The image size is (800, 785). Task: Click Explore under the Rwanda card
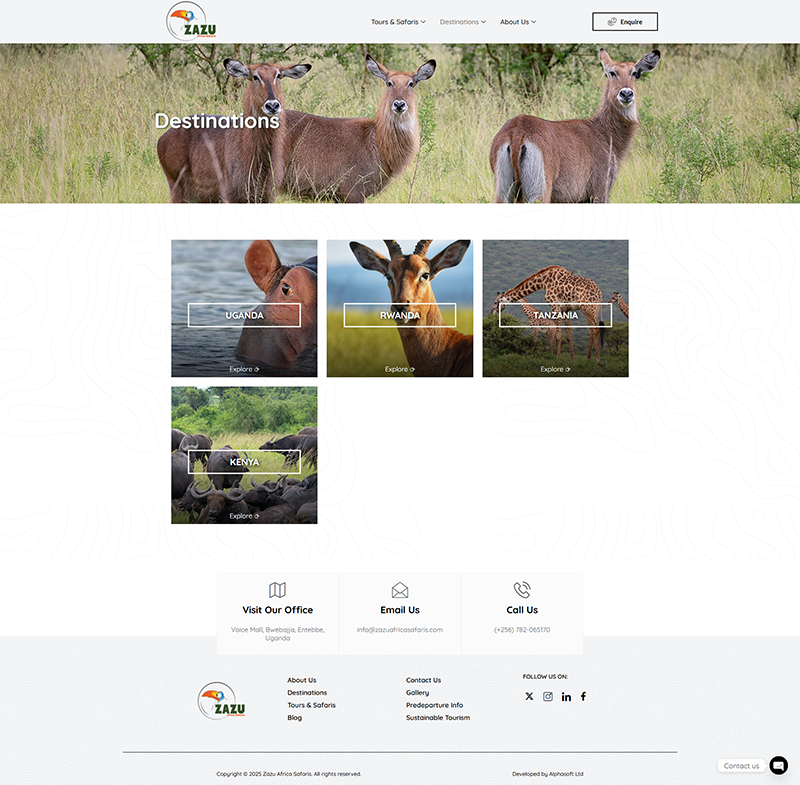(x=400, y=369)
